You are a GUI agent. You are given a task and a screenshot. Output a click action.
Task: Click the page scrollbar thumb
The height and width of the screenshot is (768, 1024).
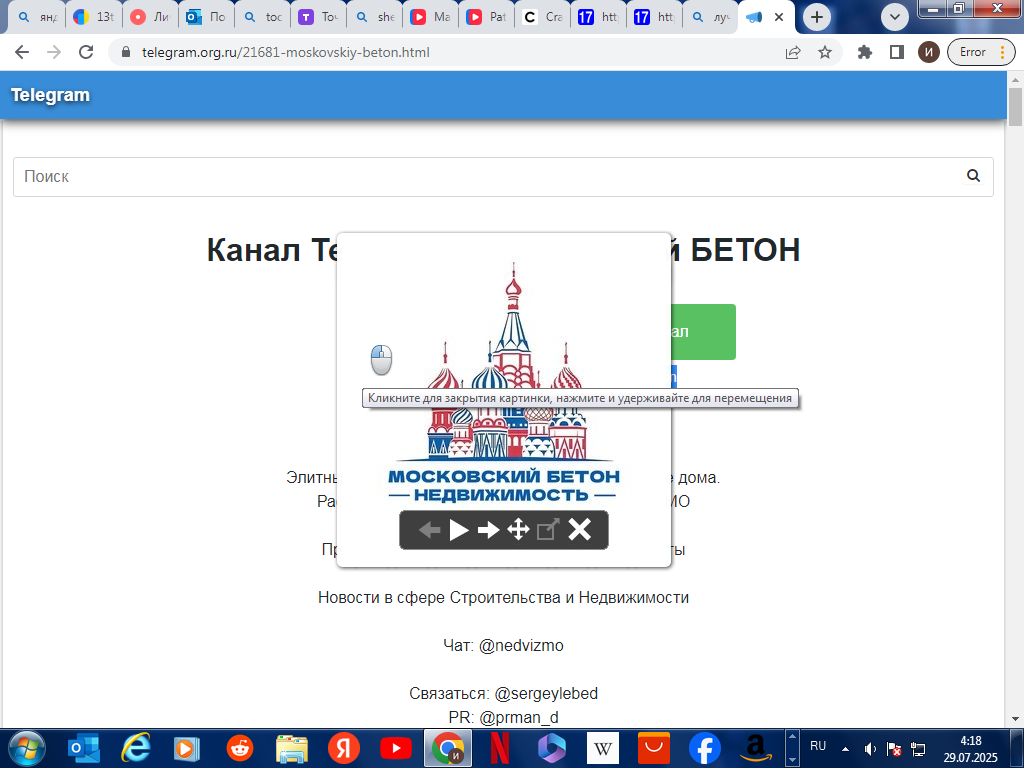[x=1016, y=106]
